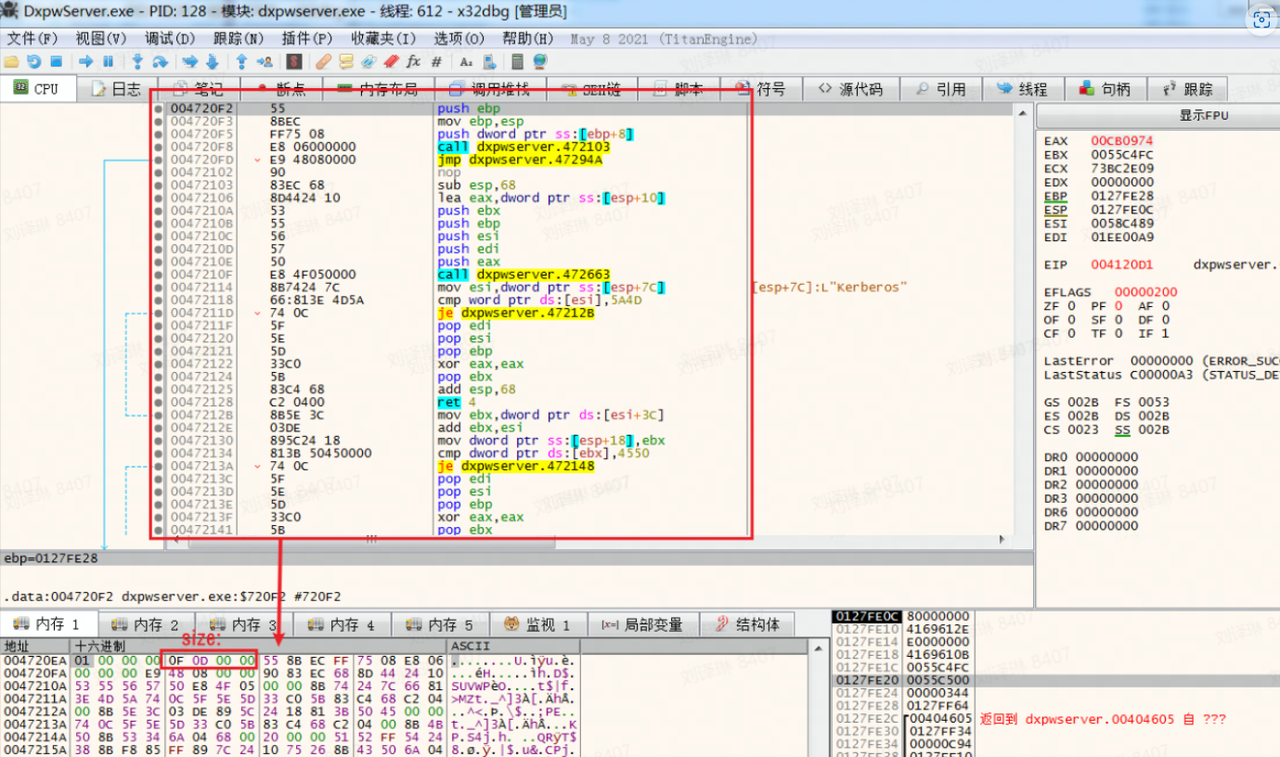
Task: Switch to the 内存 2 dump tab
Action: 148,625
